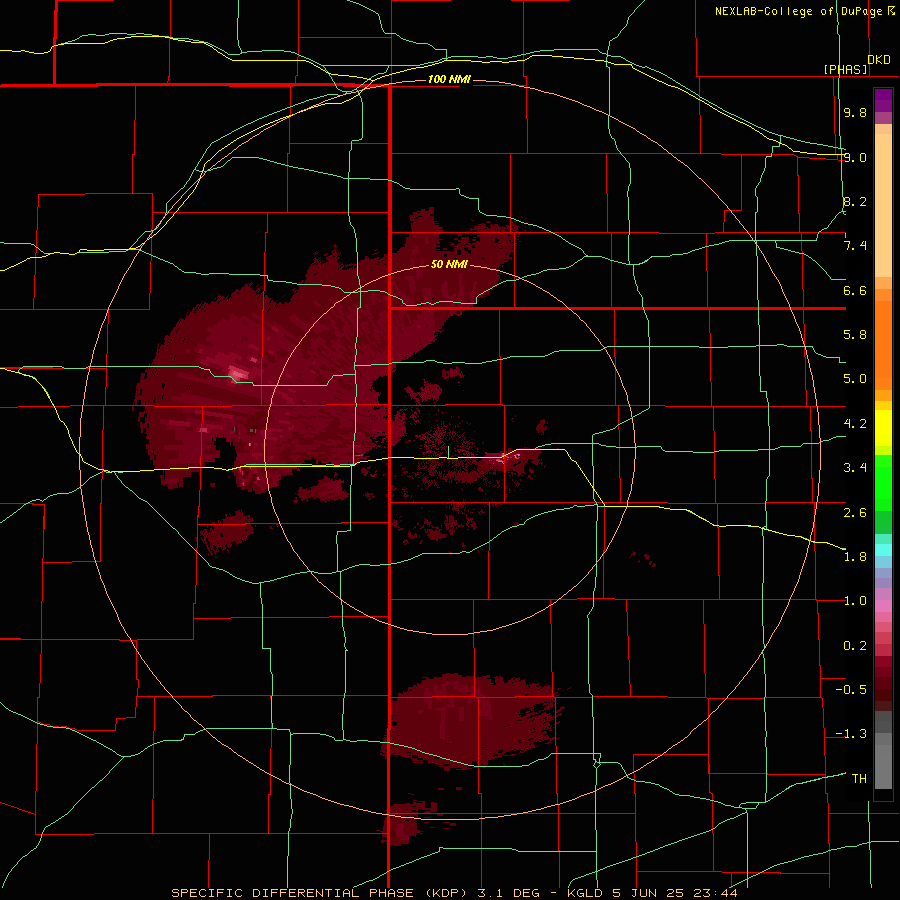Click the 1.8 scale value

point(855,557)
